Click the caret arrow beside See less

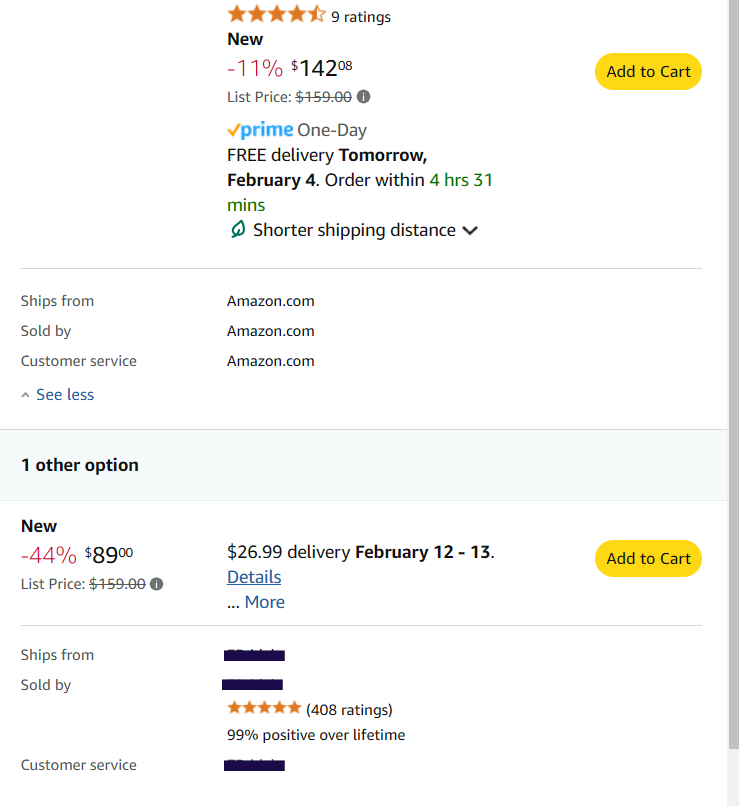click(25, 395)
